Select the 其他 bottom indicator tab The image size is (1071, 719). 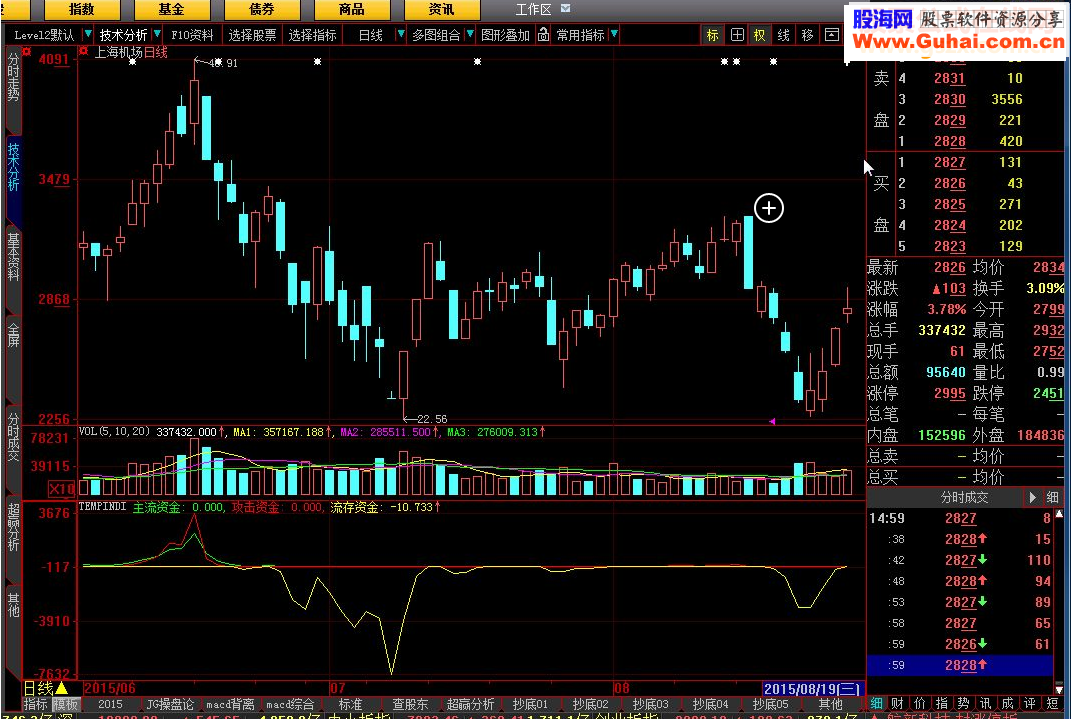(831, 703)
